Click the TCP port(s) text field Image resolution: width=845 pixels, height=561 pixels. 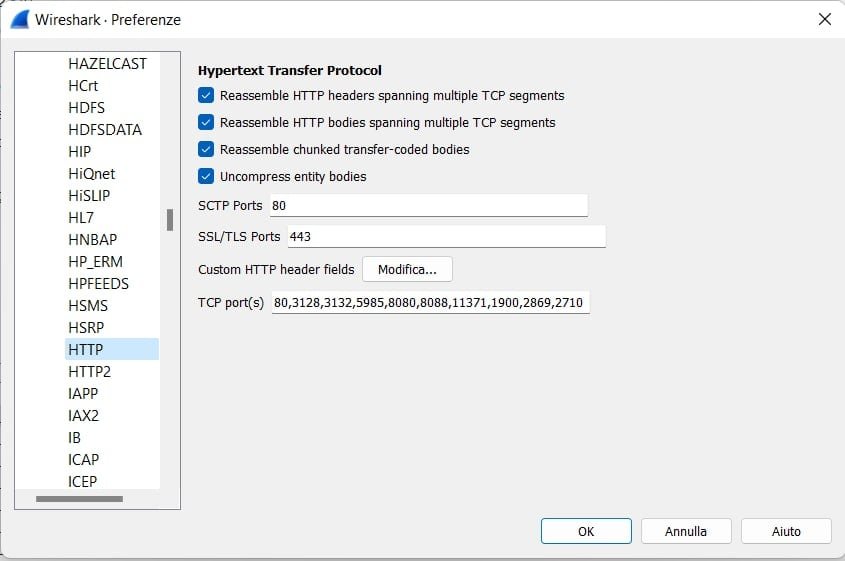[430, 302]
